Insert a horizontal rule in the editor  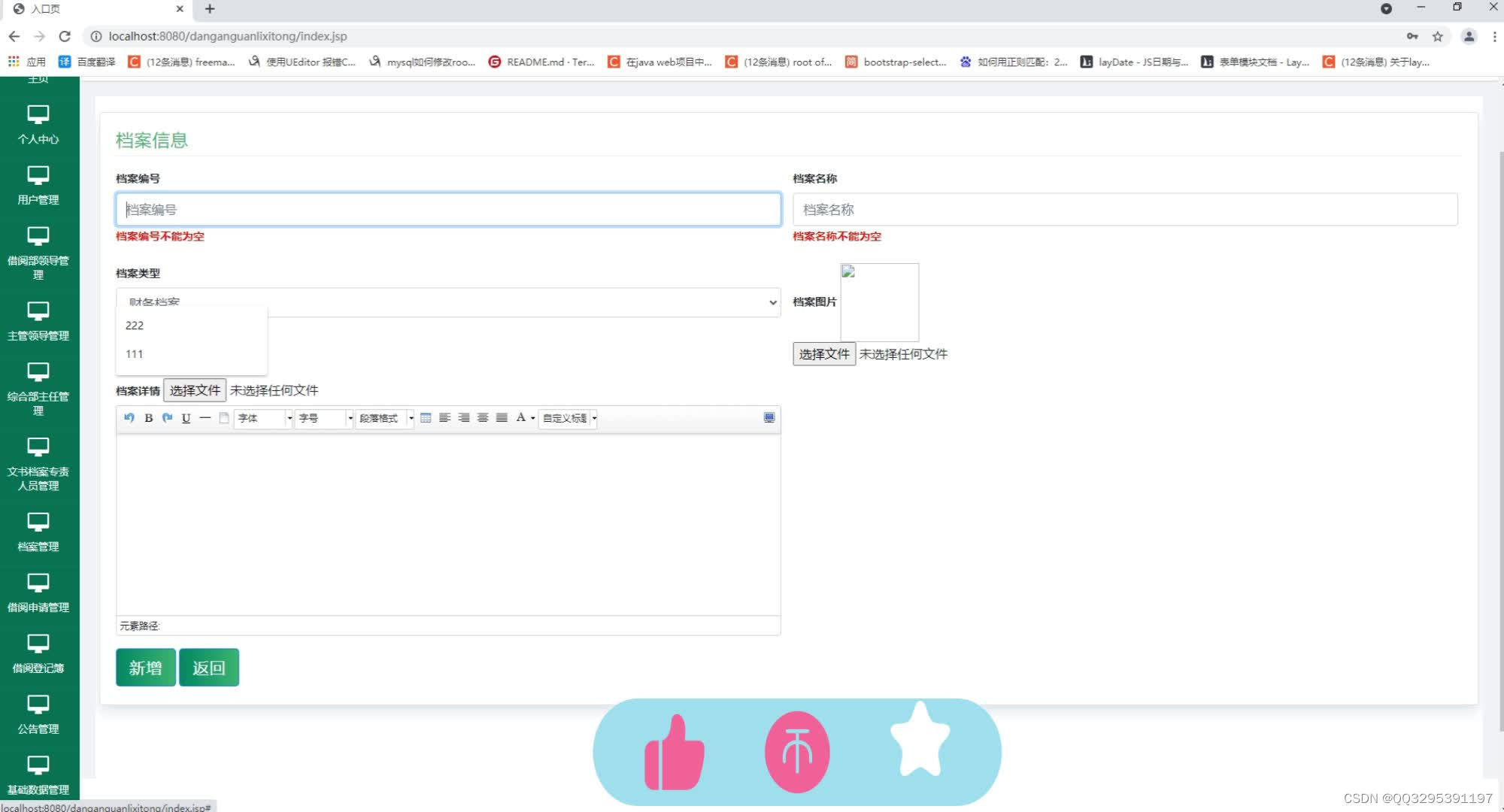pos(205,418)
